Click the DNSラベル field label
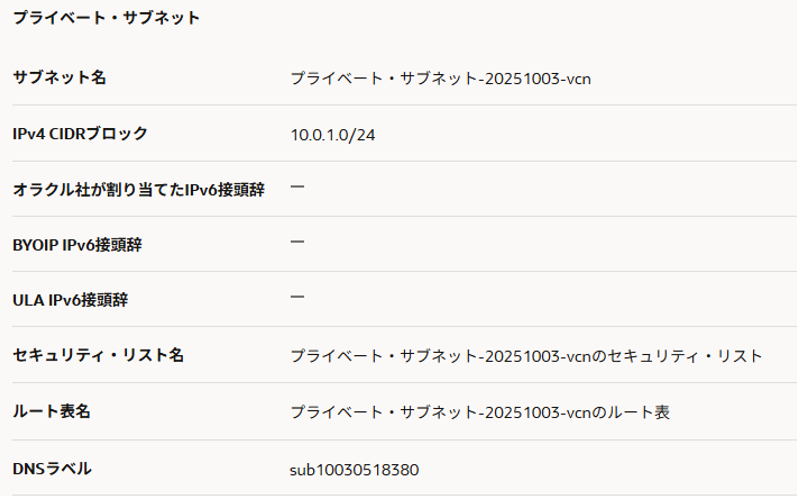797x496 pixels. coord(52,467)
